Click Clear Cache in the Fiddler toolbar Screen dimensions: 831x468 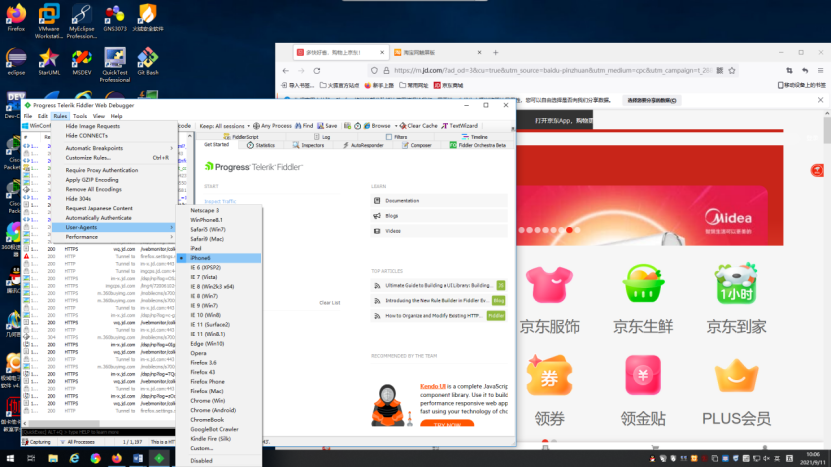click(x=418, y=126)
